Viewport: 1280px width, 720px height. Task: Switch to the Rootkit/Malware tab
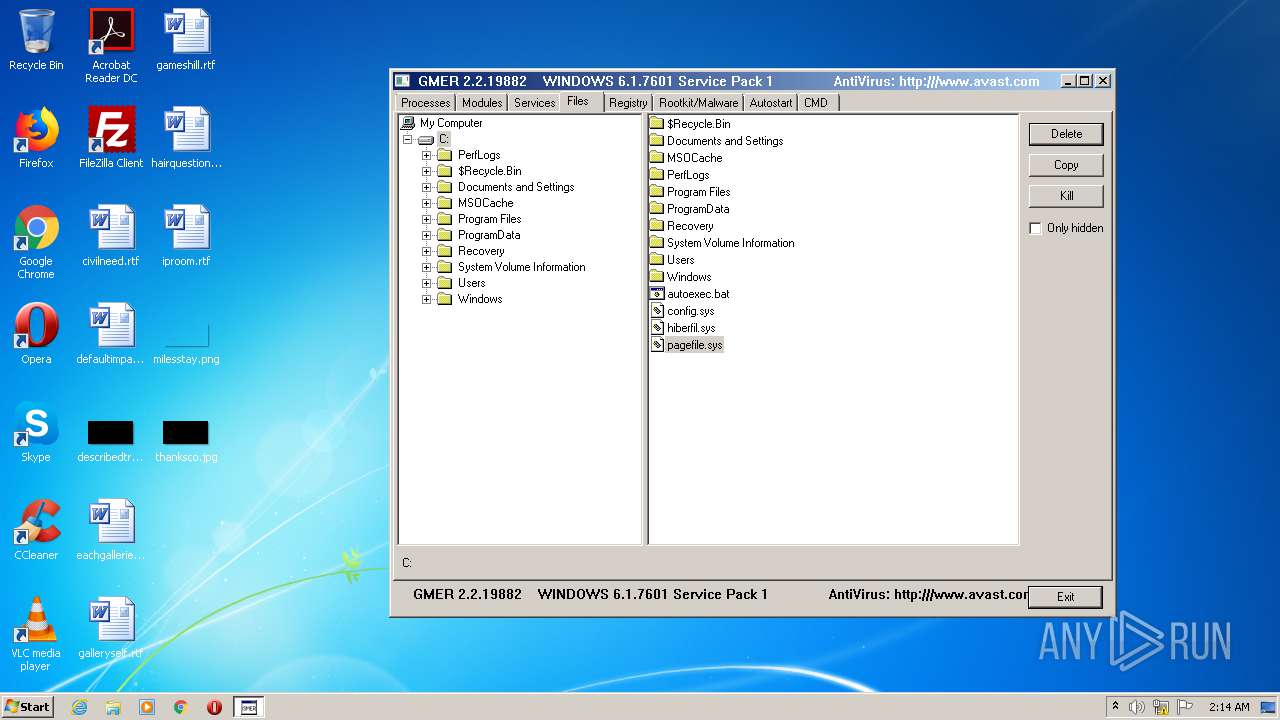coord(698,103)
